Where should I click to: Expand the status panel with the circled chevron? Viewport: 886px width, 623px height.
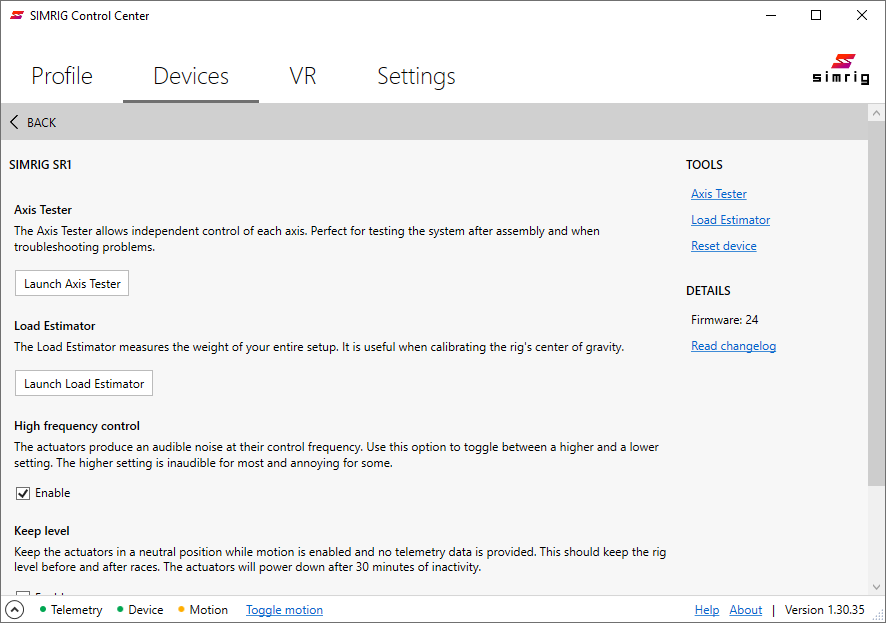[x=14, y=609]
